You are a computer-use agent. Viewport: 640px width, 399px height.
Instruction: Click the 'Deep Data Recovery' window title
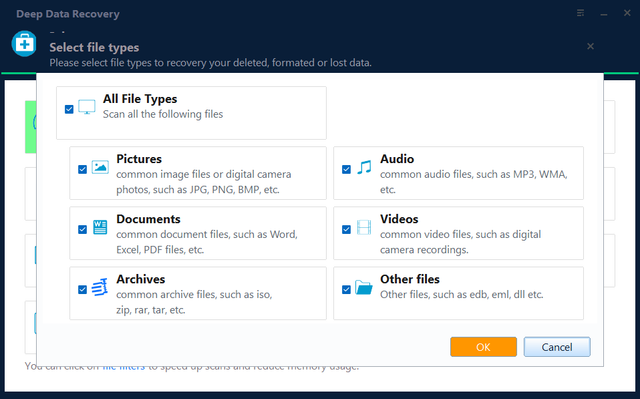68,14
